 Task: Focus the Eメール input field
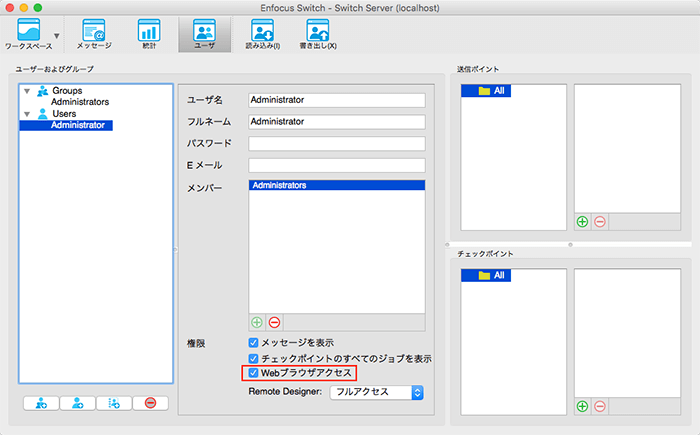pos(337,165)
